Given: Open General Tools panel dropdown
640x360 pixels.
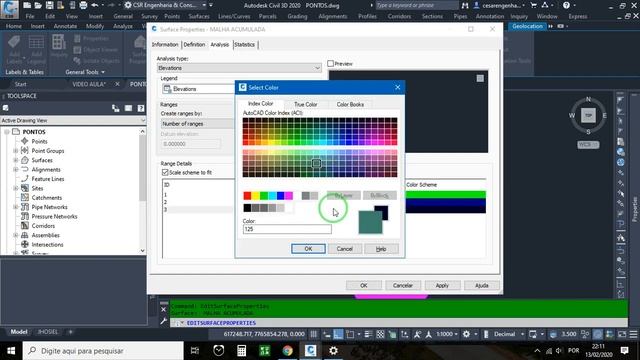Looking at the screenshot, I should point(85,72).
